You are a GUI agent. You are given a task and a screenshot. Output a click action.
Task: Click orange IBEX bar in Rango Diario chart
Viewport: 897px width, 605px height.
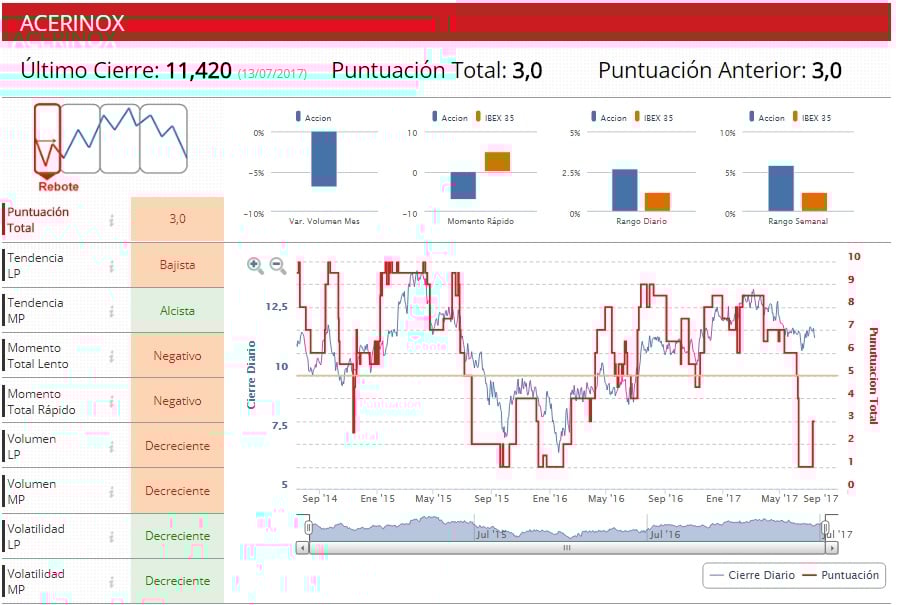(x=657, y=202)
